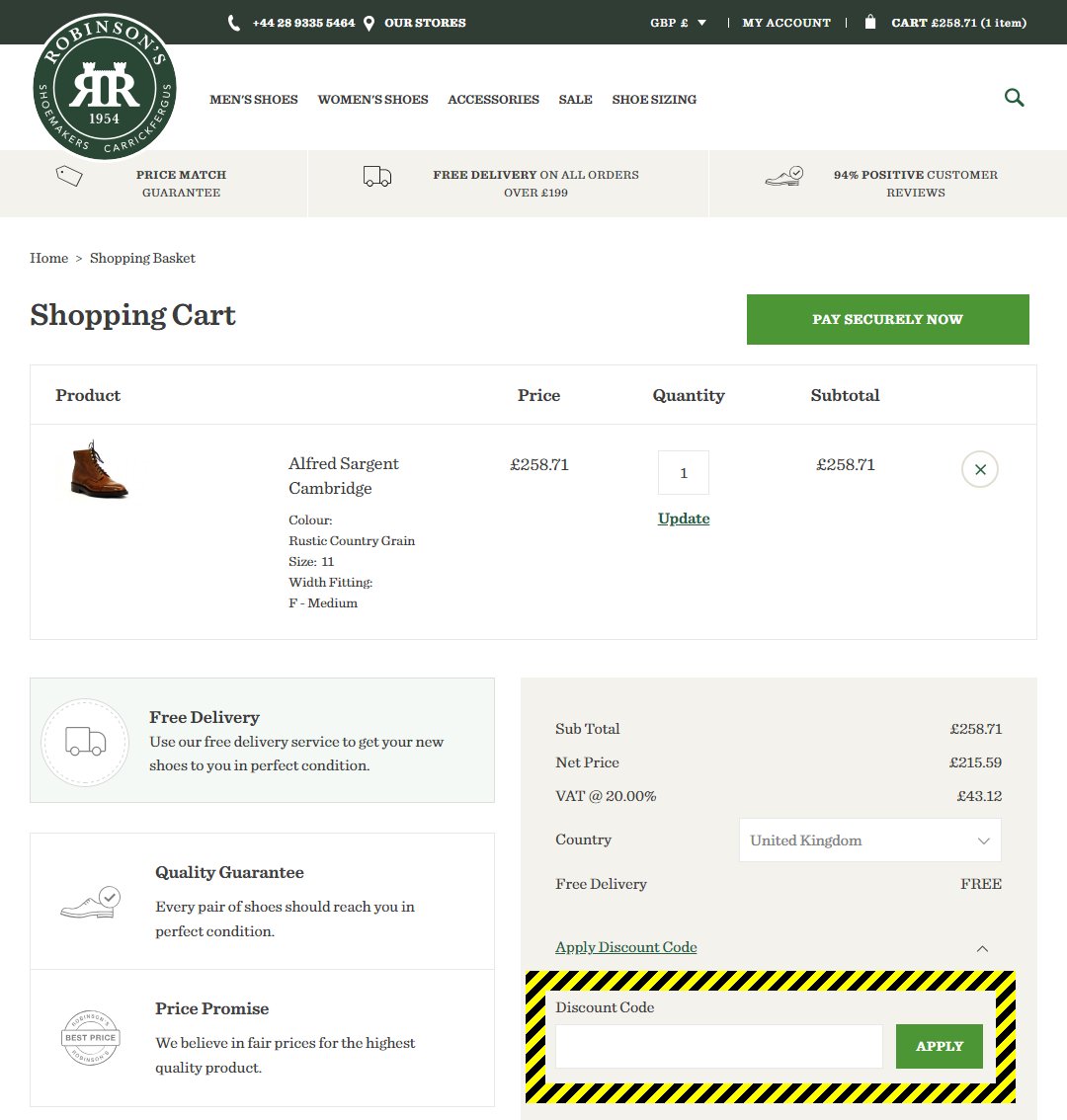The height and width of the screenshot is (1120, 1067).
Task: Click the shopping bag cart icon
Action: (x=869, y=22)
